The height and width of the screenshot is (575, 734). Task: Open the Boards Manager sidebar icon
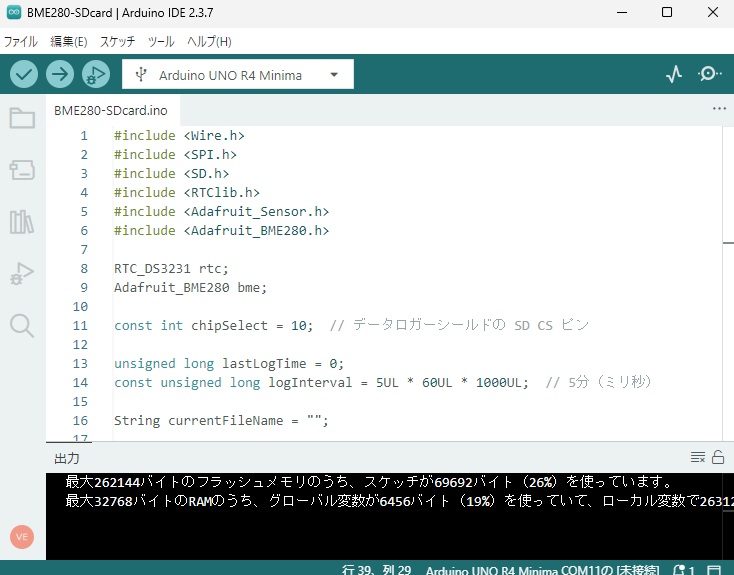coord(22,171)
